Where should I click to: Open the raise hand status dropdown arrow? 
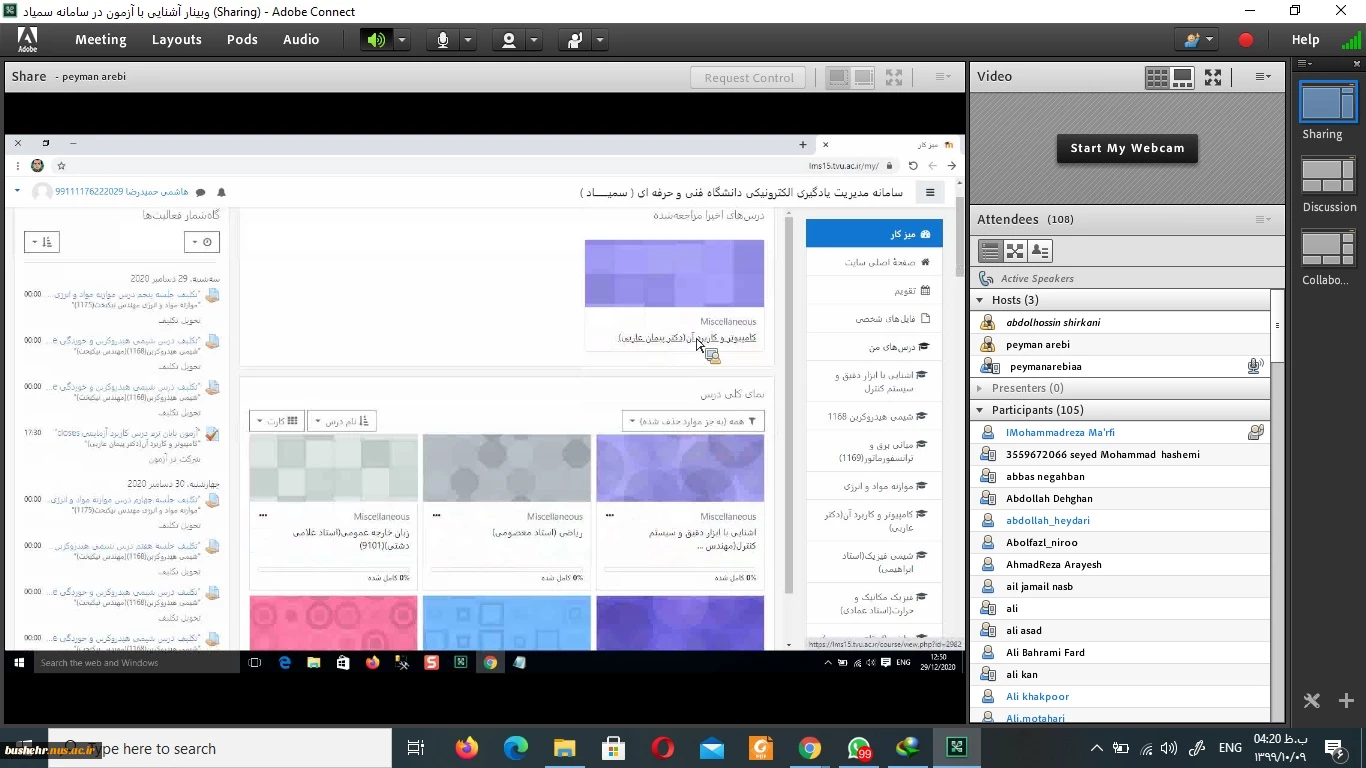click(600, 40)
